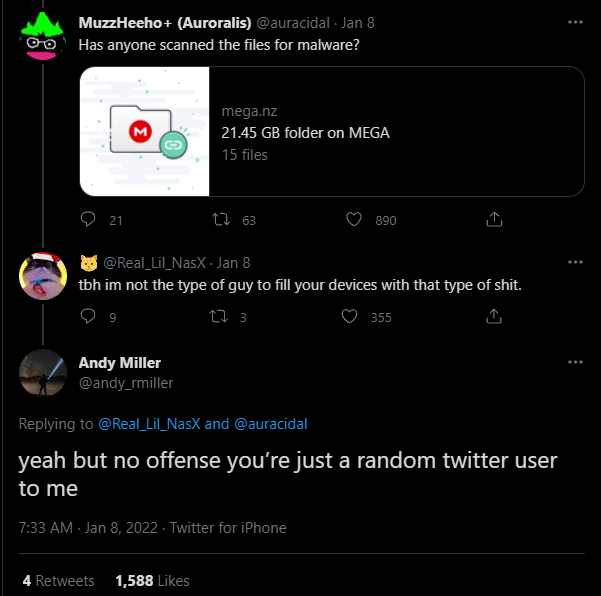
Task: Reply to Real_Lil_NasX's tweet
Action: (x=87, y=317)
